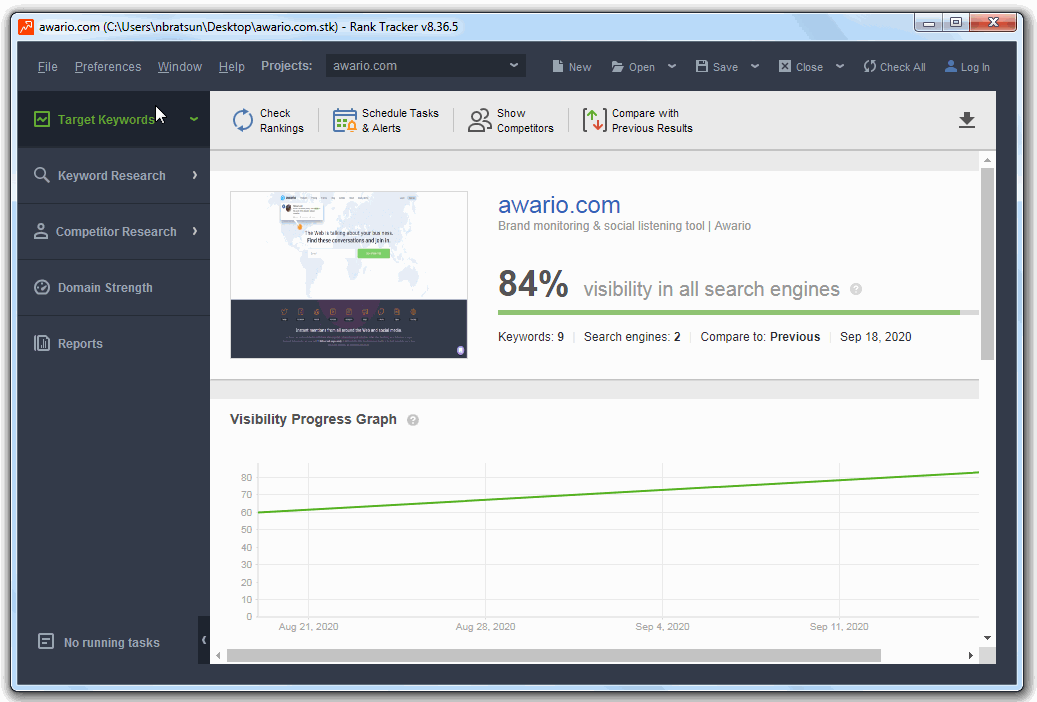Click the Check Rankings refresh icon
Screen dimensions: 1037x702
tap(243, 120)
